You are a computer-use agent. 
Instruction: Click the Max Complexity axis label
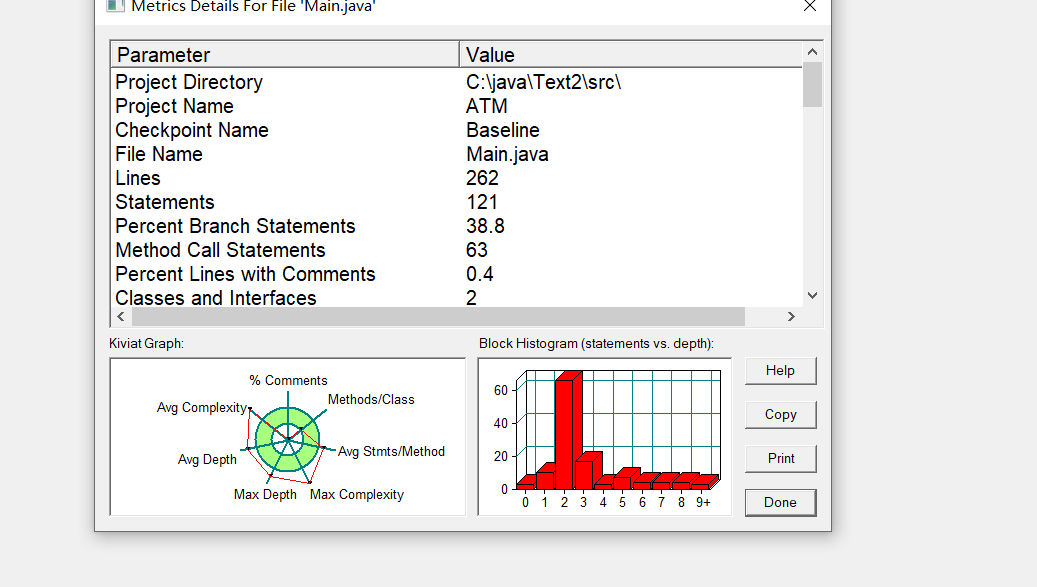tap(356, 494)
